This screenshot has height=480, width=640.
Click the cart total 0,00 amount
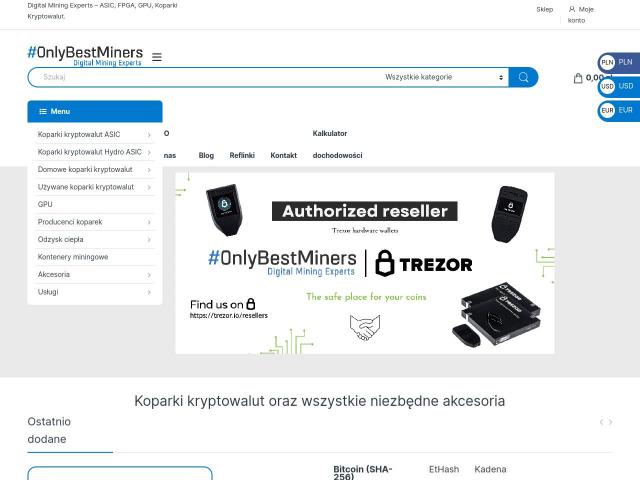599,78
